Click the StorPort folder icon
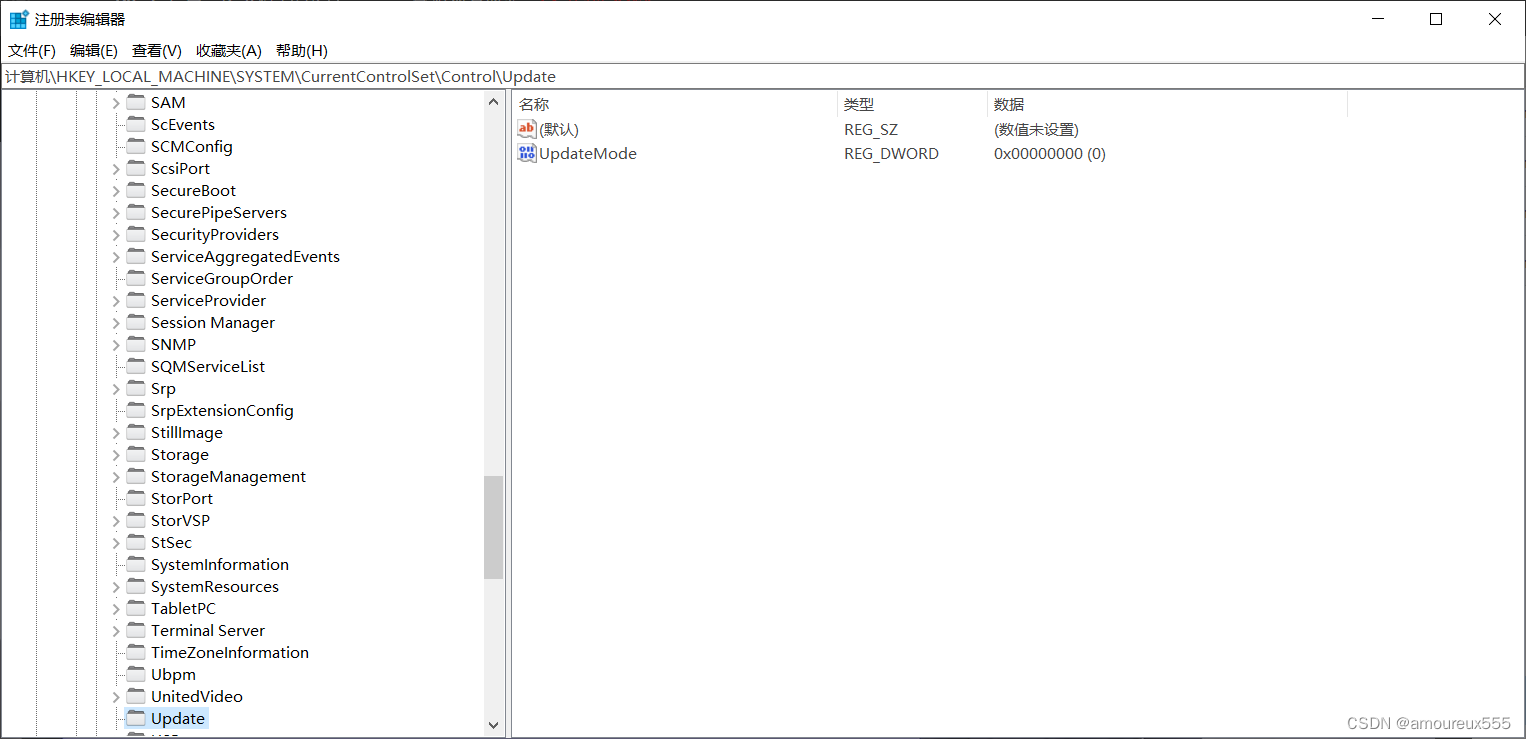This screenshot has height=739, width=1526. pyautogui.click(x=136, y=498)
